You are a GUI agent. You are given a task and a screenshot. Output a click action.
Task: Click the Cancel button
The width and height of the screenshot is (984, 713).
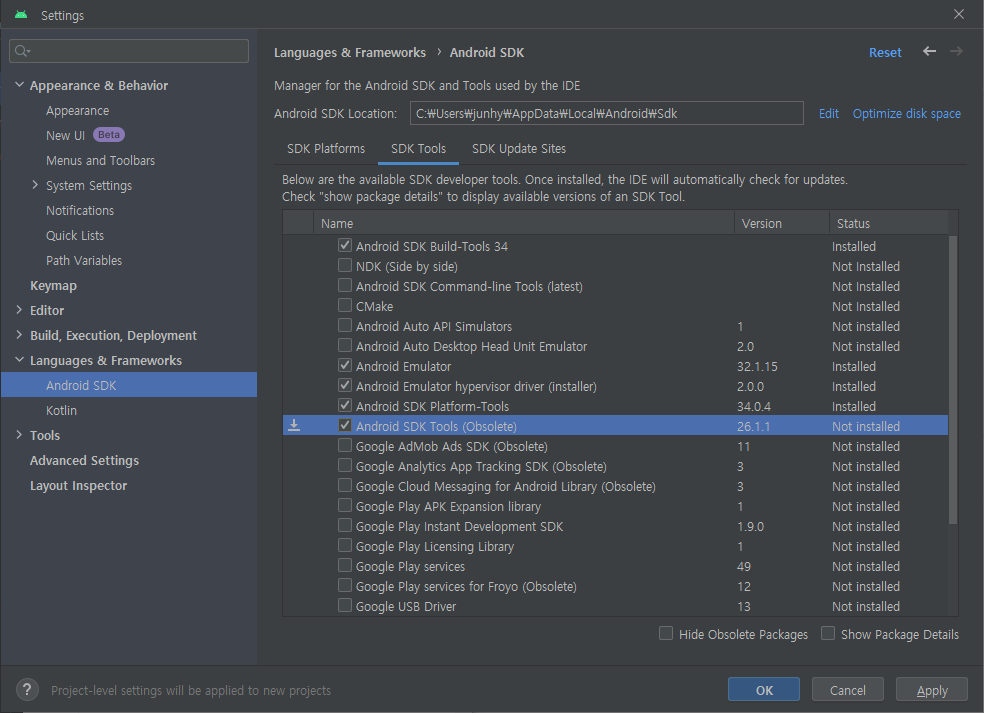848,690
